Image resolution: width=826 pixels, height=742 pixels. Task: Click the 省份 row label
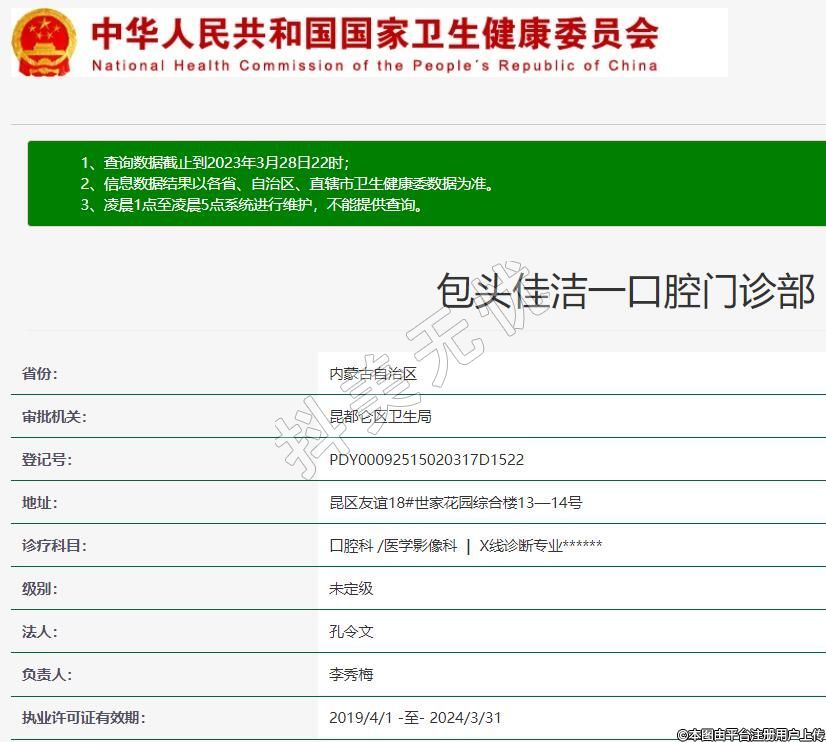click(40, 374)
